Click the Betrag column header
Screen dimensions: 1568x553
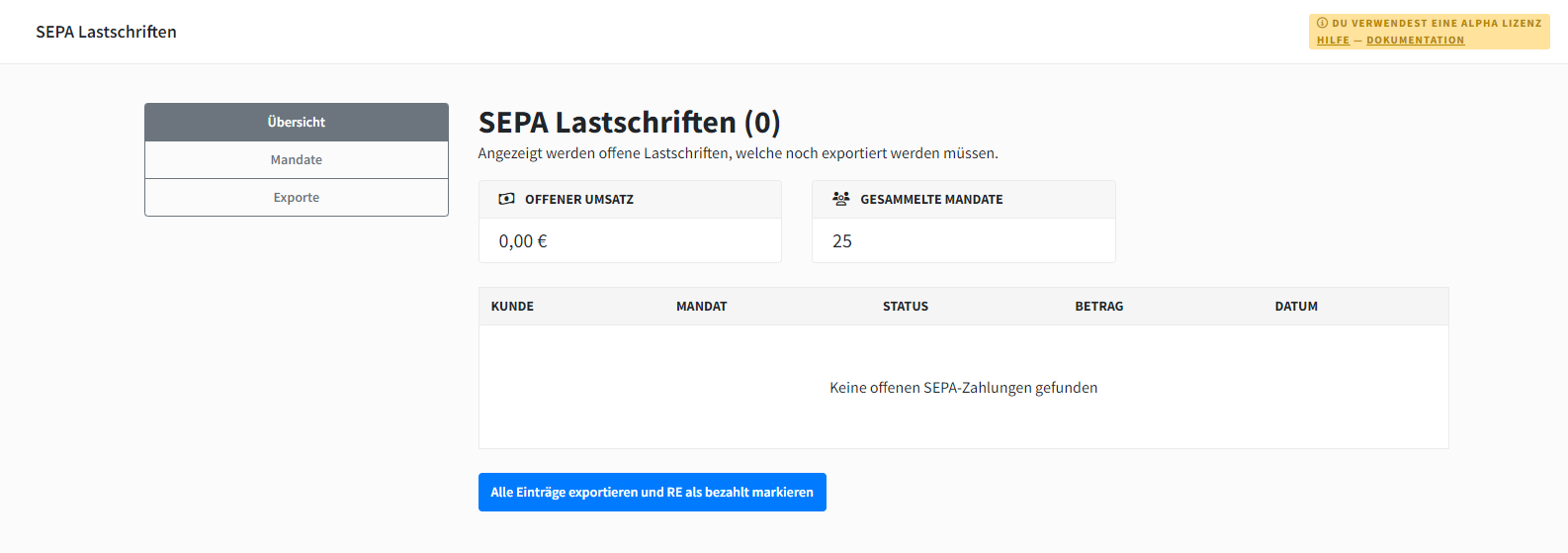(x=1098, y=307)
